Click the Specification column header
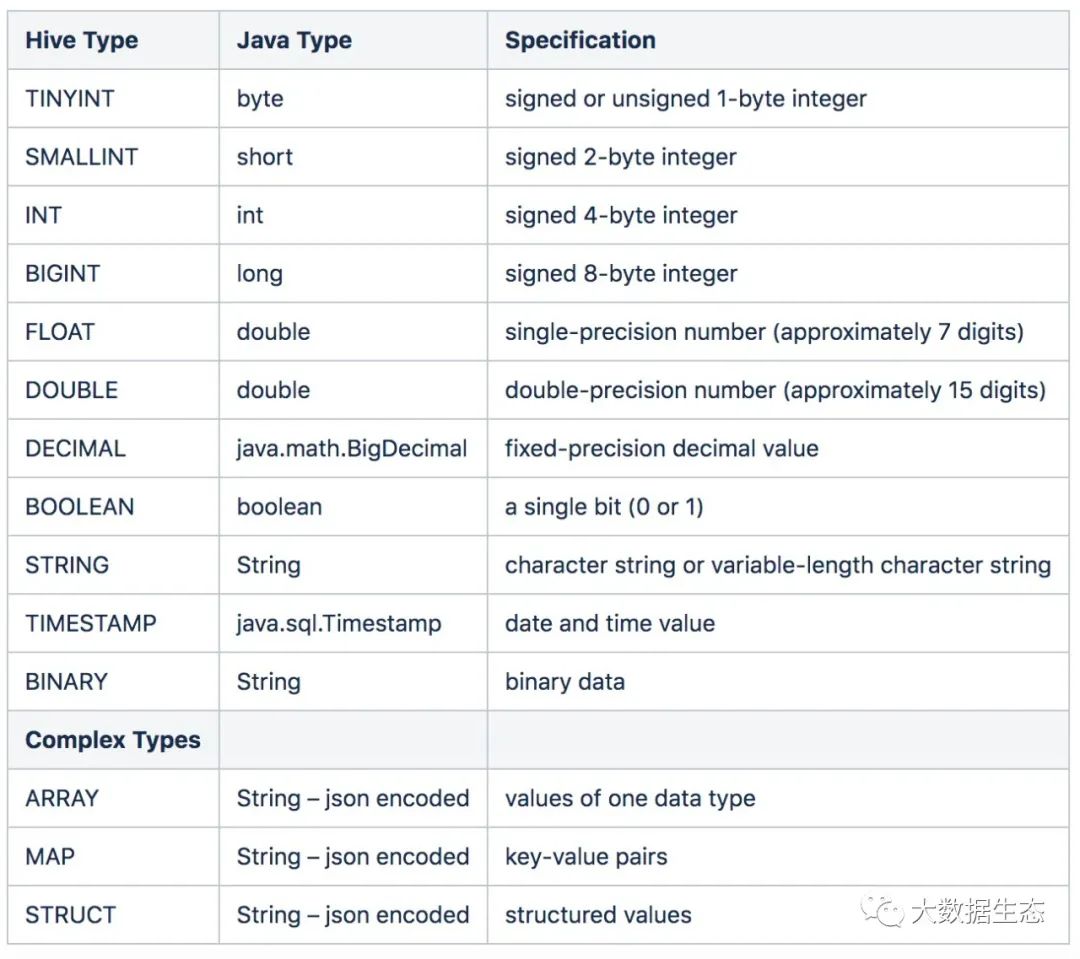 point(580,41)
